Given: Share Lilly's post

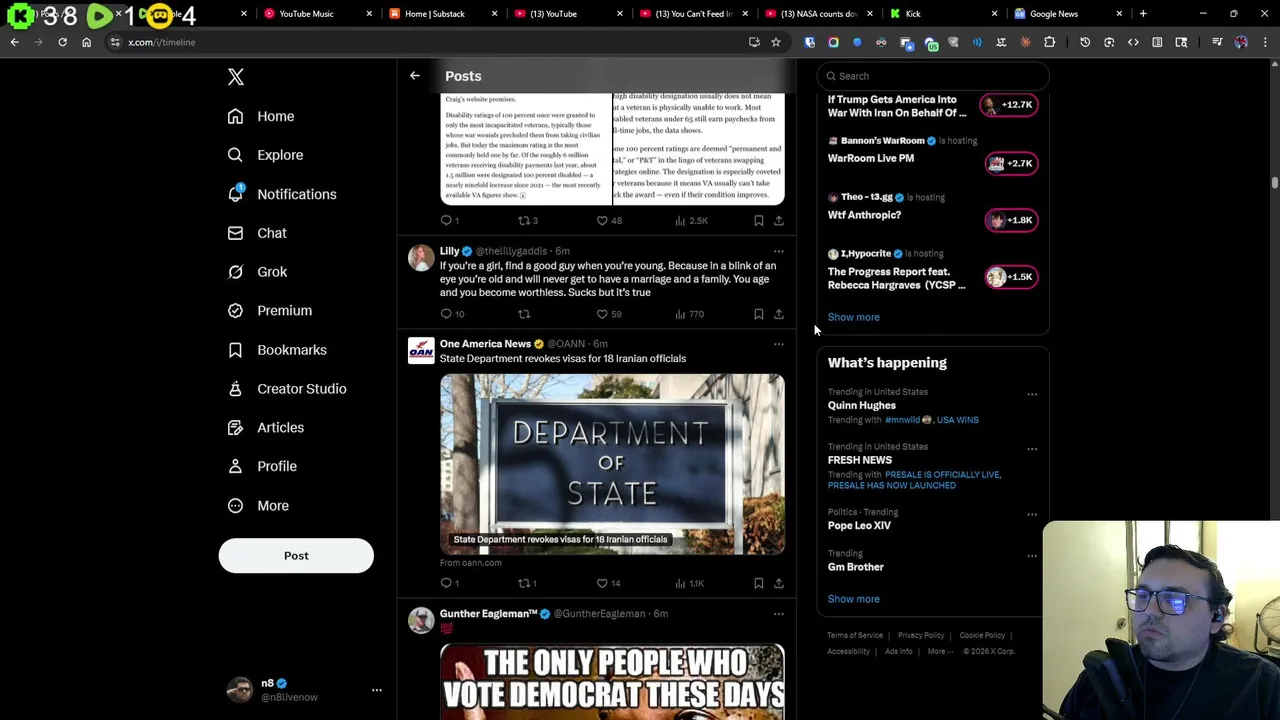Looking at the screenshot, I should tap(778, 314).
